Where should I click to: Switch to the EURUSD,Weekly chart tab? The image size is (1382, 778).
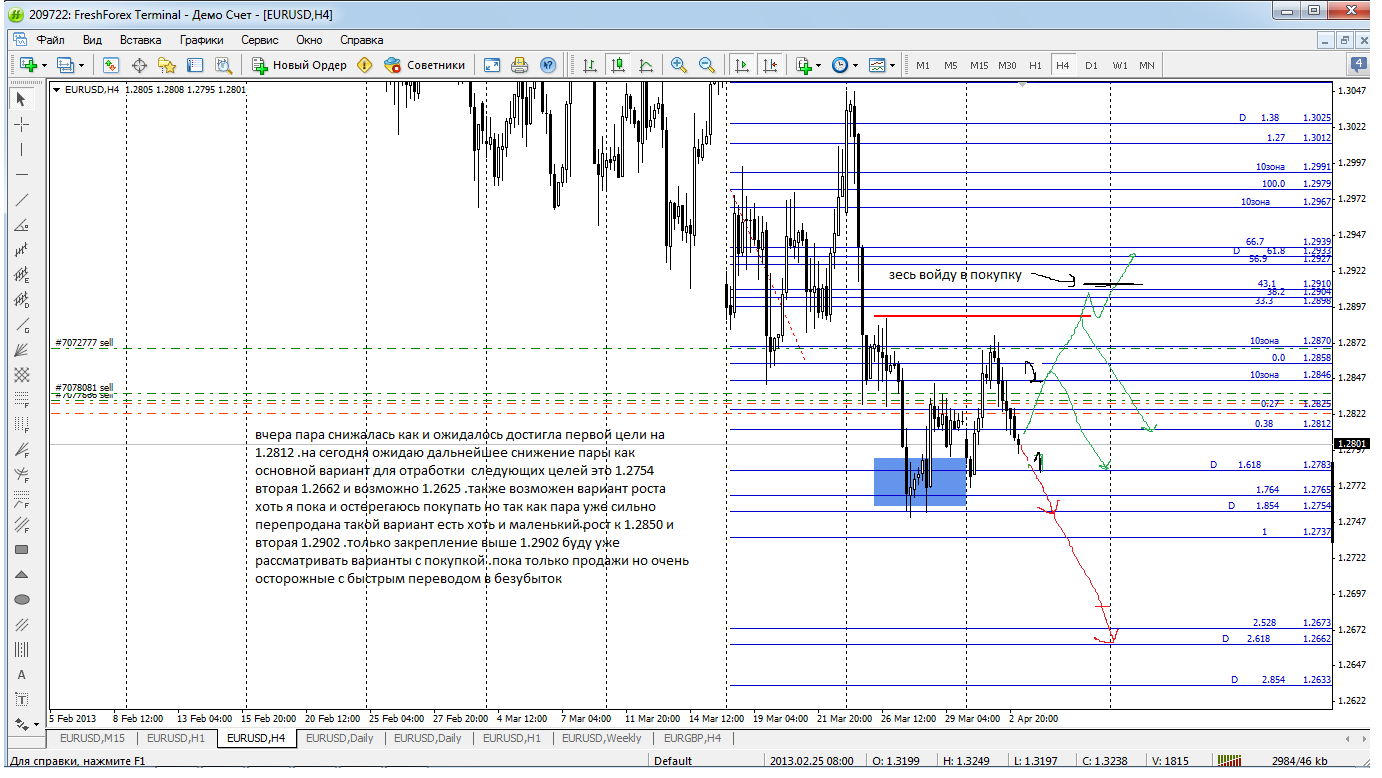(601, 738)
